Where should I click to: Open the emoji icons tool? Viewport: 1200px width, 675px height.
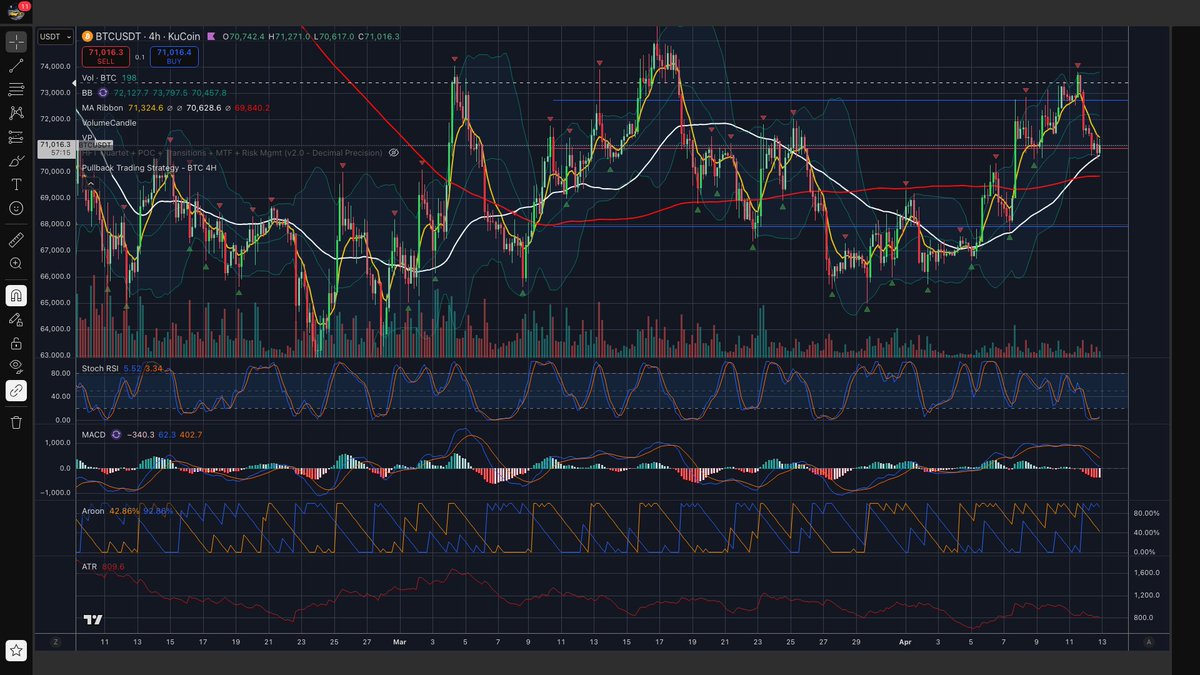16,208
